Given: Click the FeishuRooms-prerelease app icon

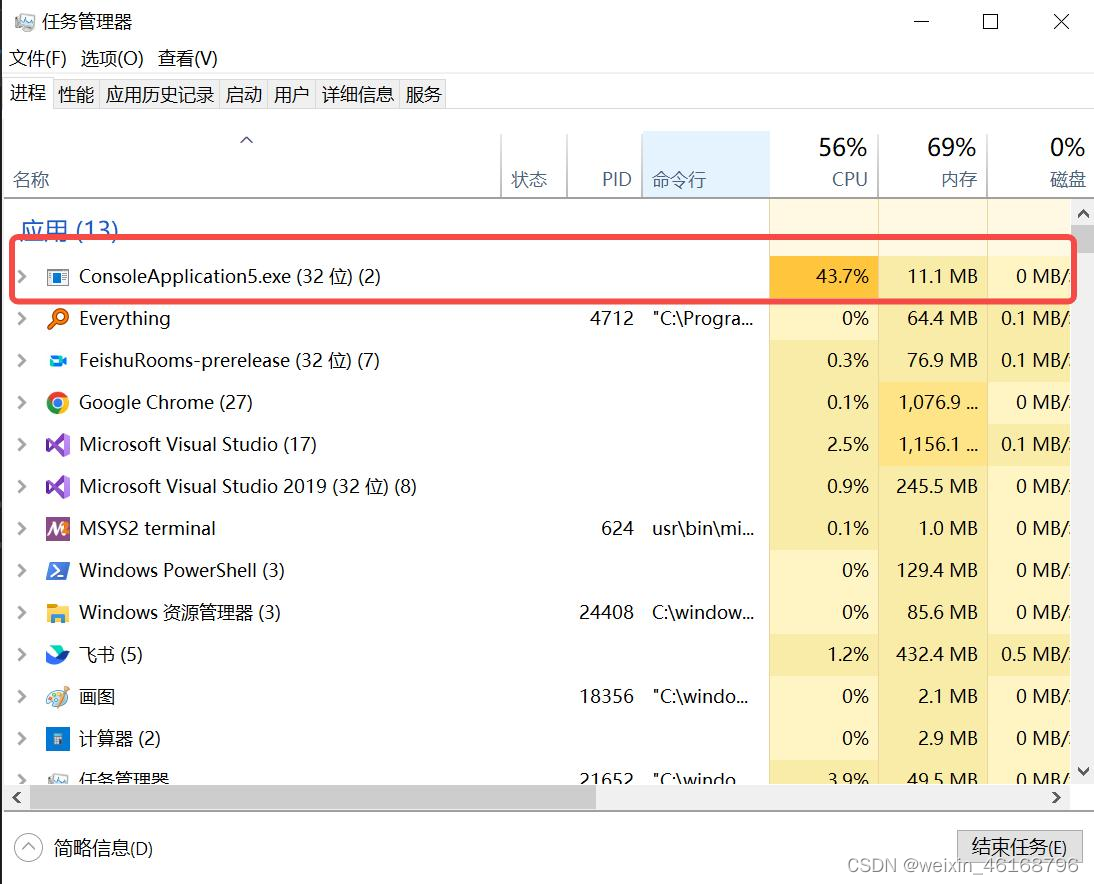Looking at the screenshot, I should pos(57,361).
